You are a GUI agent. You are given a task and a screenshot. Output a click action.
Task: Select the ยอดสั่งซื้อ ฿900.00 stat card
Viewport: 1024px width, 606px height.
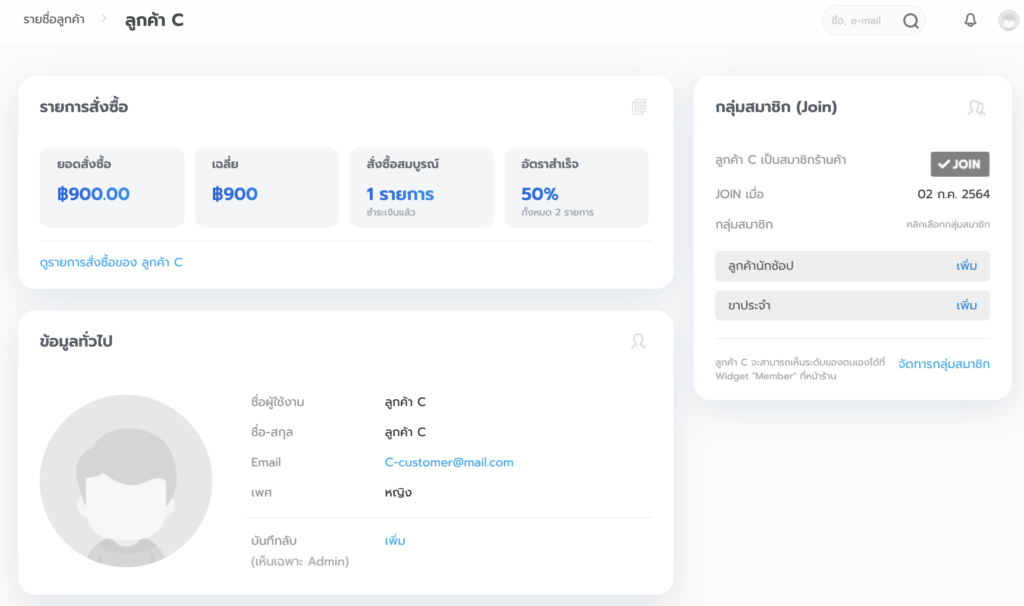(112, 187)
